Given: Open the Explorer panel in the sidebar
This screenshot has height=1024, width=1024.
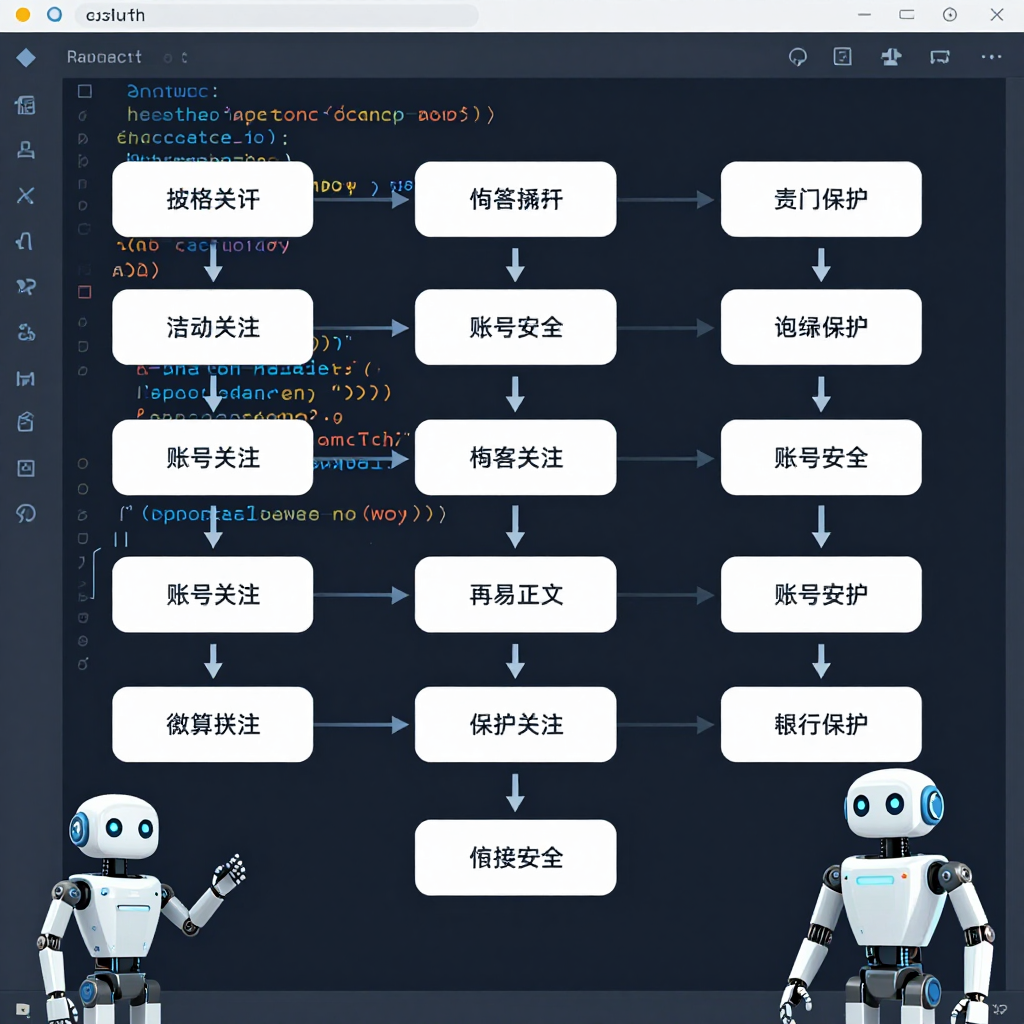Looking at the screenshot, I should 25,105.
